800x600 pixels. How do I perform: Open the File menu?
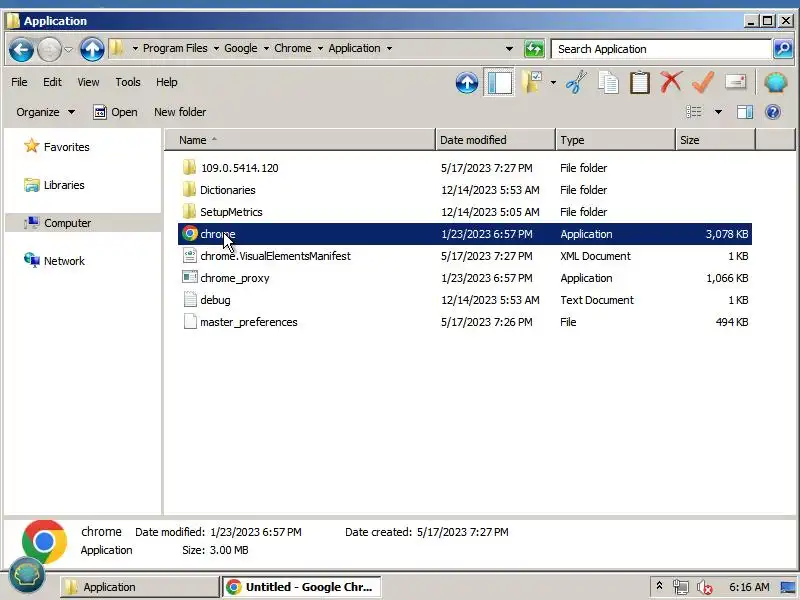(x=19, y=82)
